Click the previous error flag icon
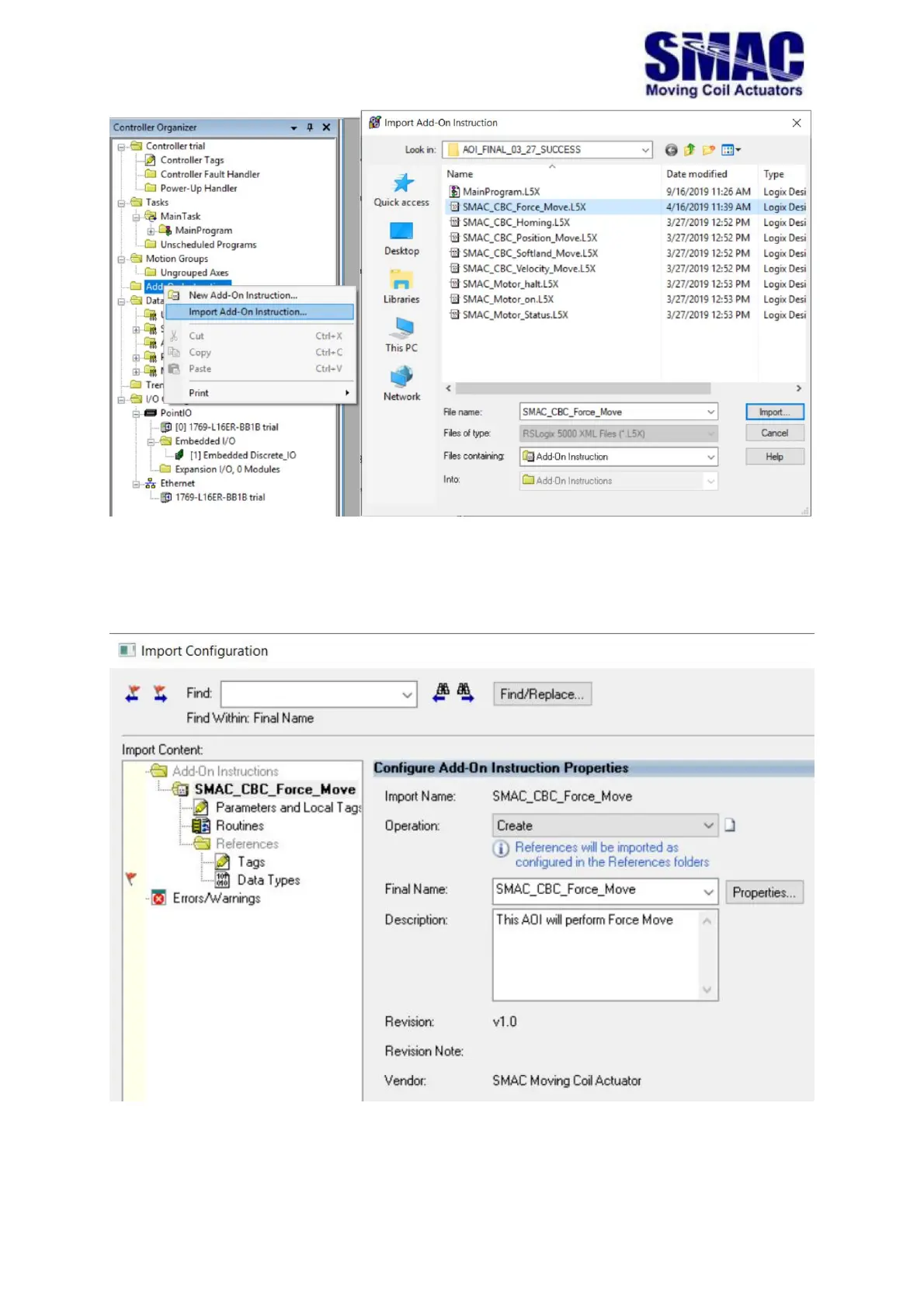The width and height of the screenshot is (924, 1308). pos(133,694)
